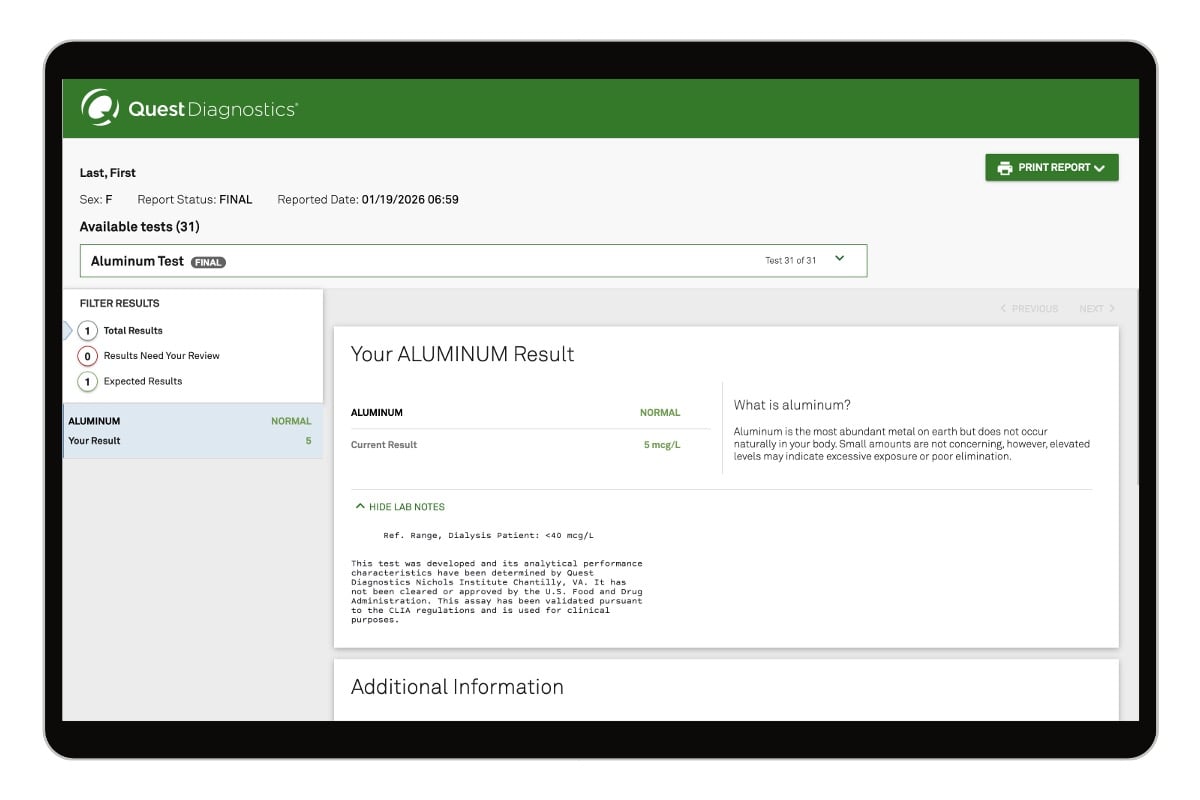
Task: Select the Expected Results filter circle
Action: click(x=88, y=382)
